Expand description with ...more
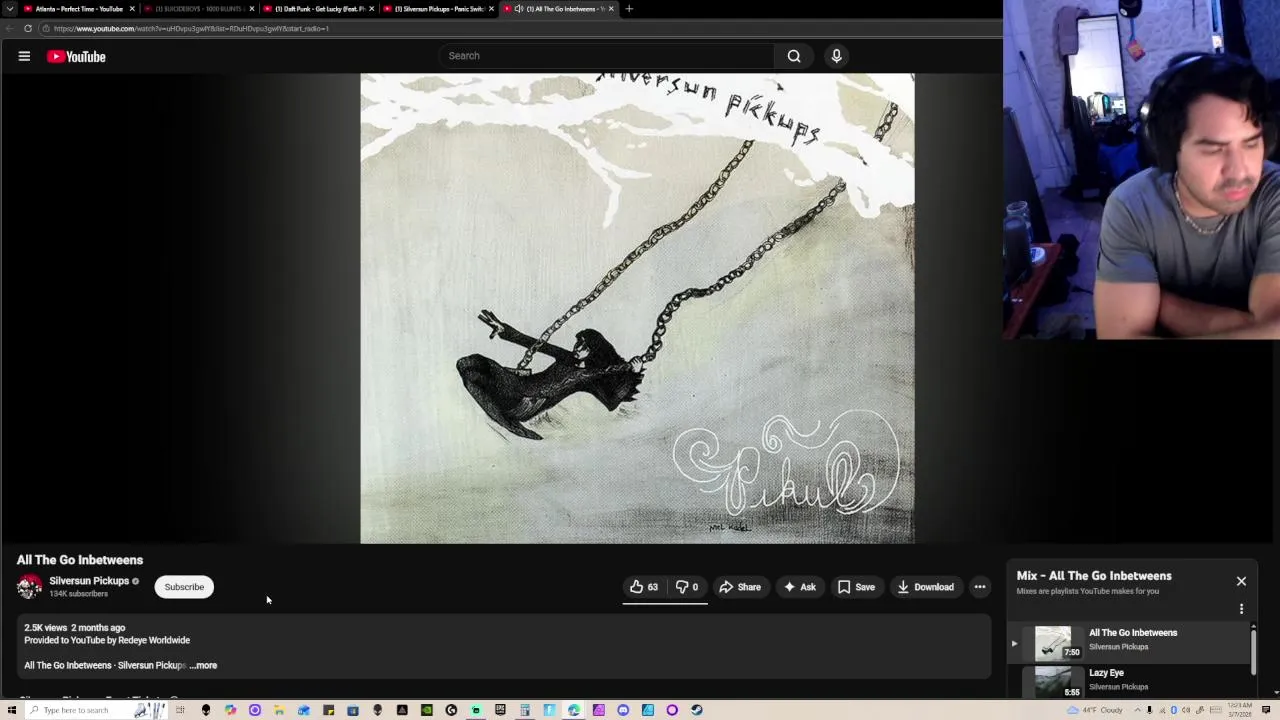Viewport: 1280px width, 720px height. [203, 665]
